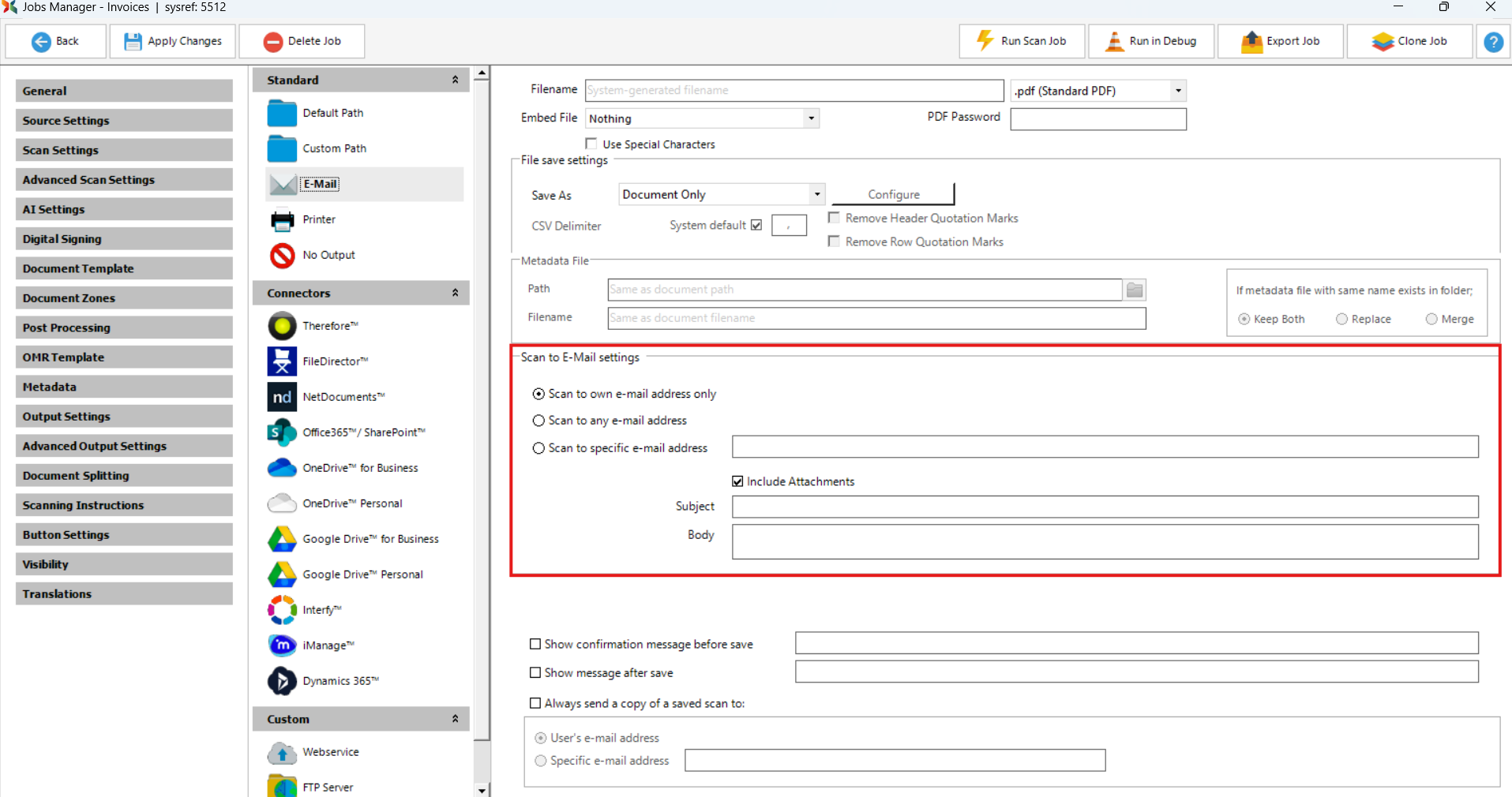Screen dimensions: 1512x797
Task: Select the Printer output icon
Action: (282, 219)
